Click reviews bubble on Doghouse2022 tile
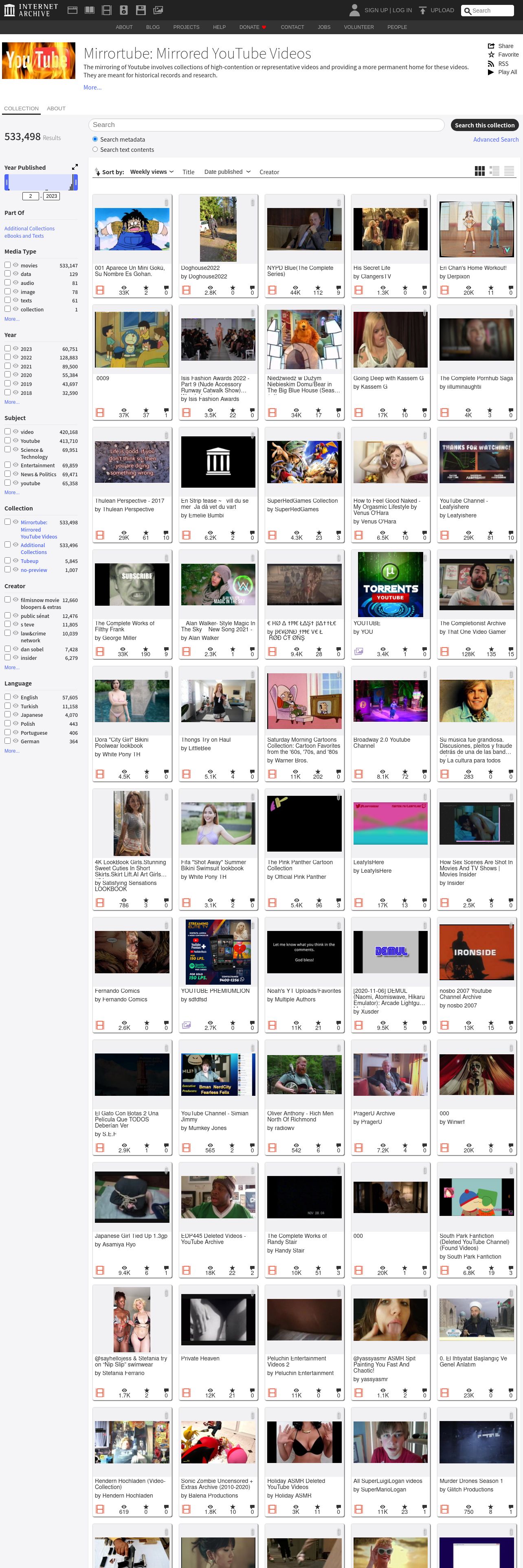The width and height of the screenshot is (523, 1568). coord(252,288)
